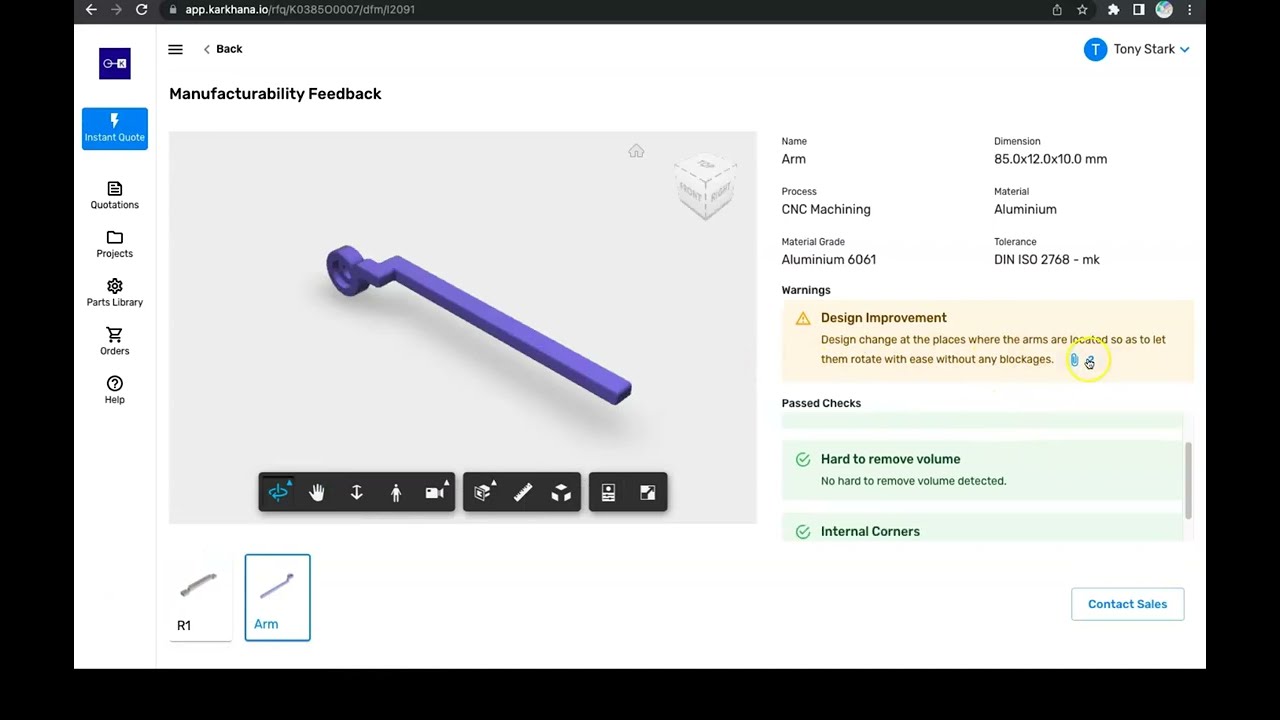Click the Design Improvement warning title
The width and height of the screenshot is (1280, 720).
[883, 318]
